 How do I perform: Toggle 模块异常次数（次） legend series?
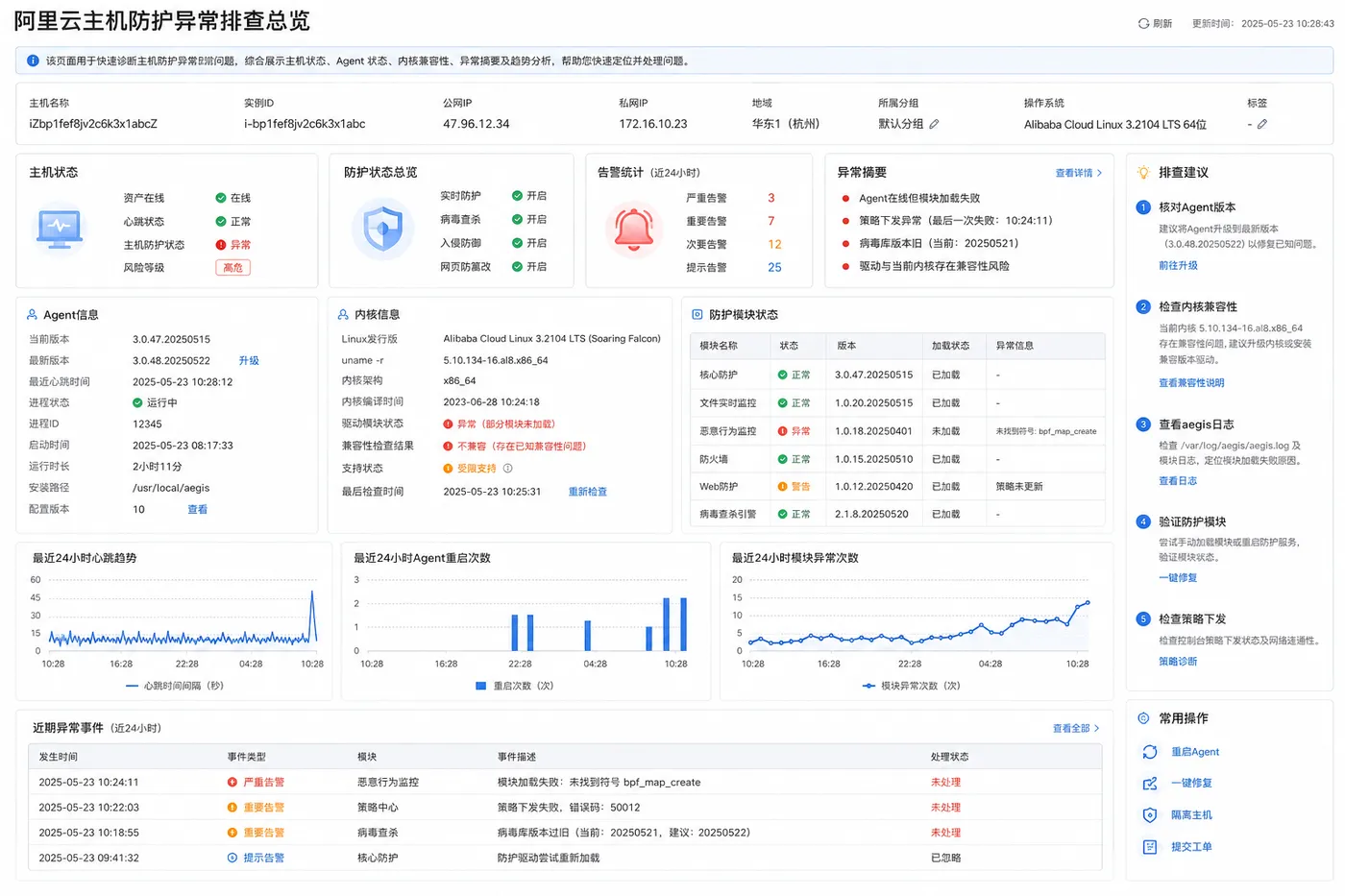912,686
